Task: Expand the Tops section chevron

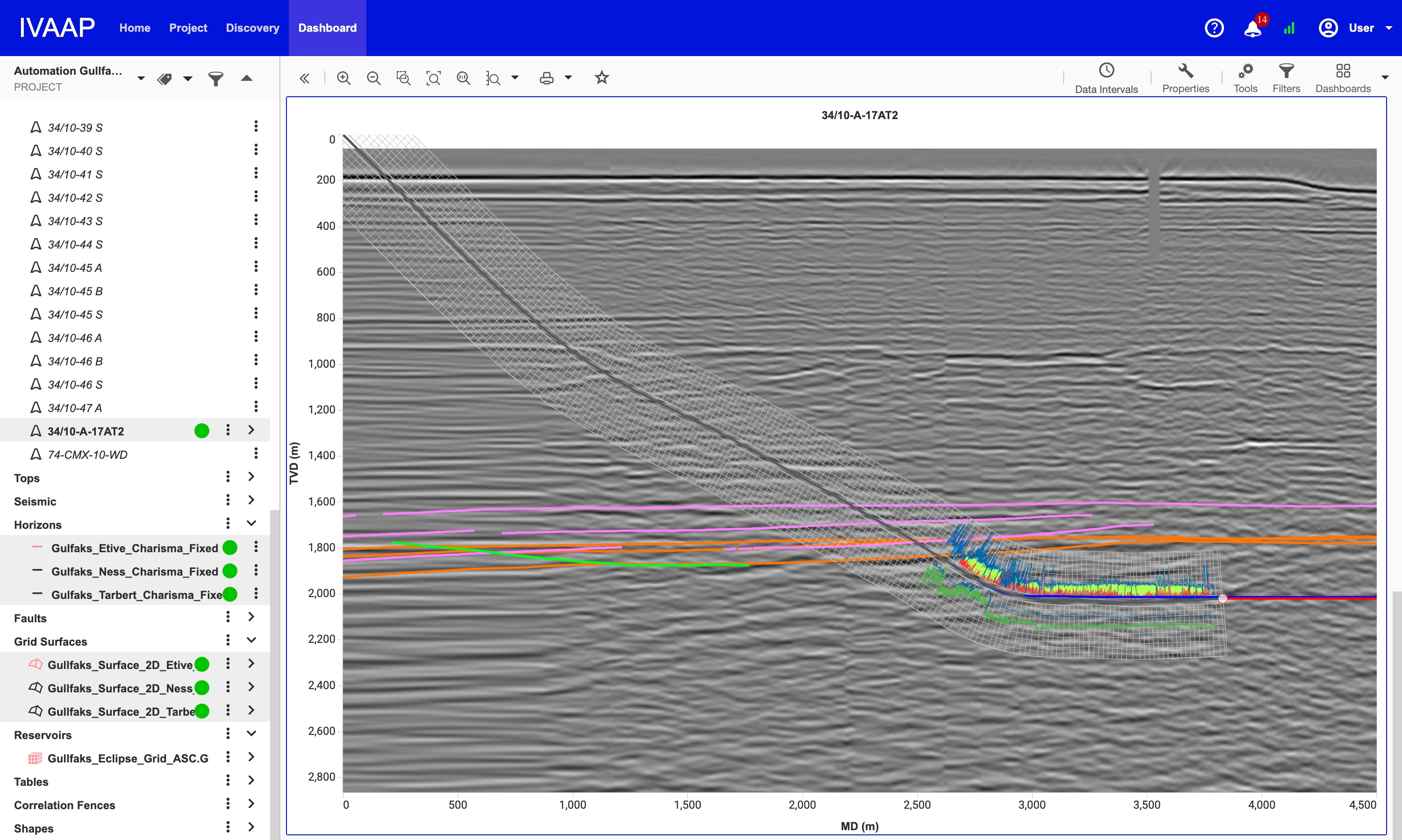Action: coord(251,477)
